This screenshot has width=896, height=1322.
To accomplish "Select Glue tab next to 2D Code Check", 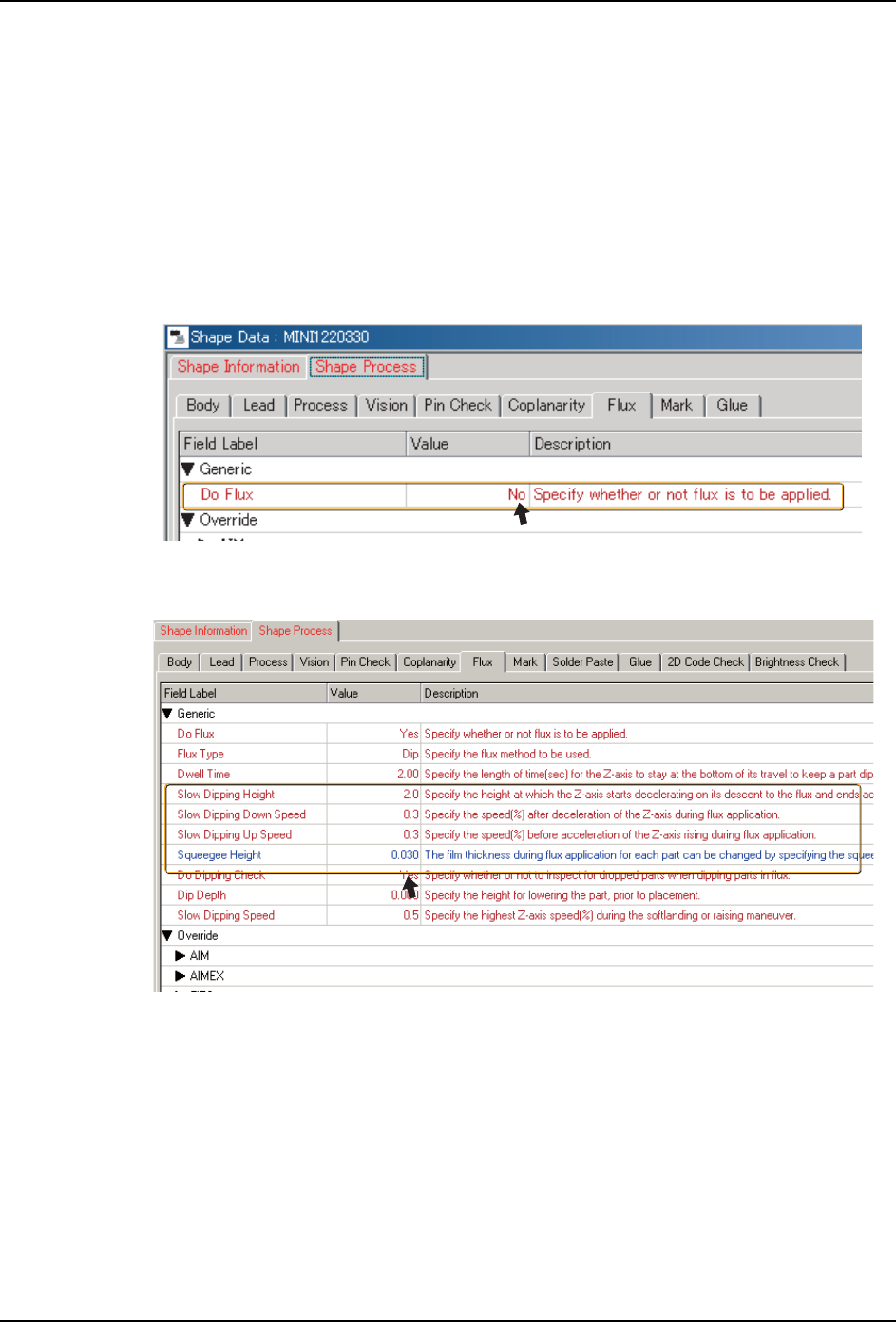I will (640, 662).
